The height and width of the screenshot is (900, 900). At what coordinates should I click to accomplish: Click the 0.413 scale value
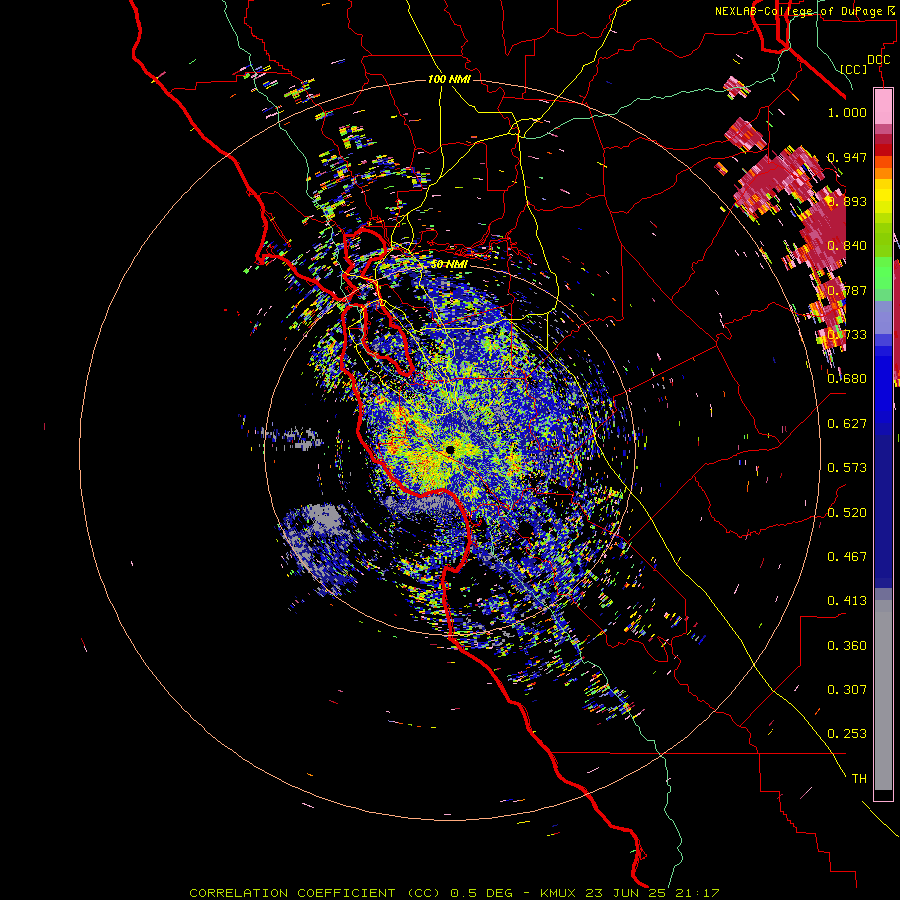(847, 601)
